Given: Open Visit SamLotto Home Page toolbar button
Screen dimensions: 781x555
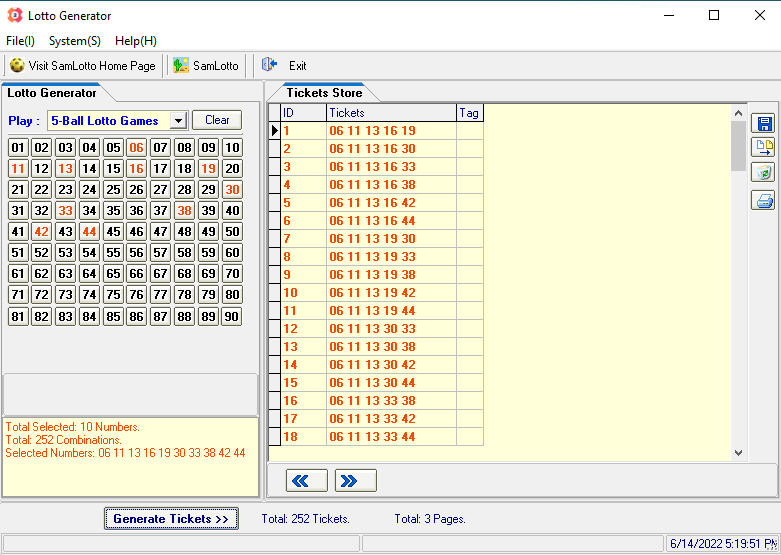Looking at the screenshot, I should point(83,66).
